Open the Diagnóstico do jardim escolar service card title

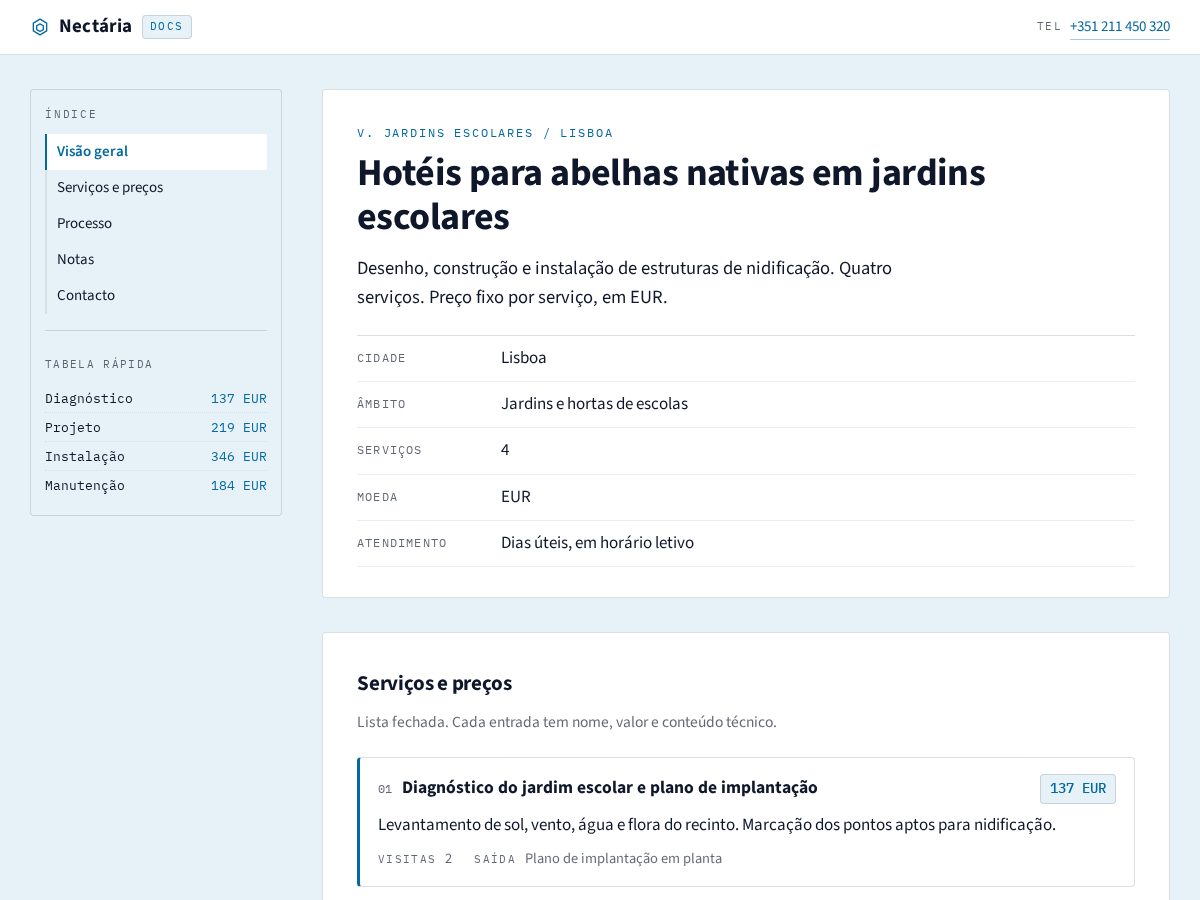pos(610,788)
